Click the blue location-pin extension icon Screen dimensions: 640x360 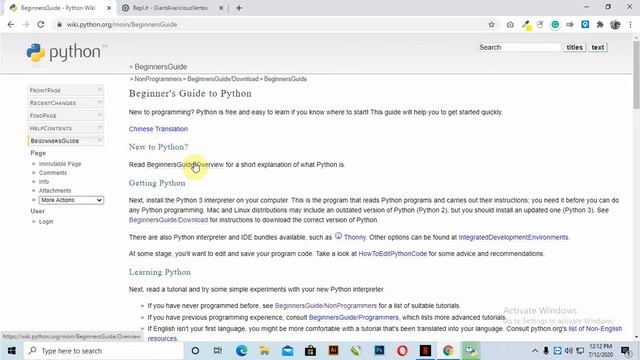pos(585,24)
